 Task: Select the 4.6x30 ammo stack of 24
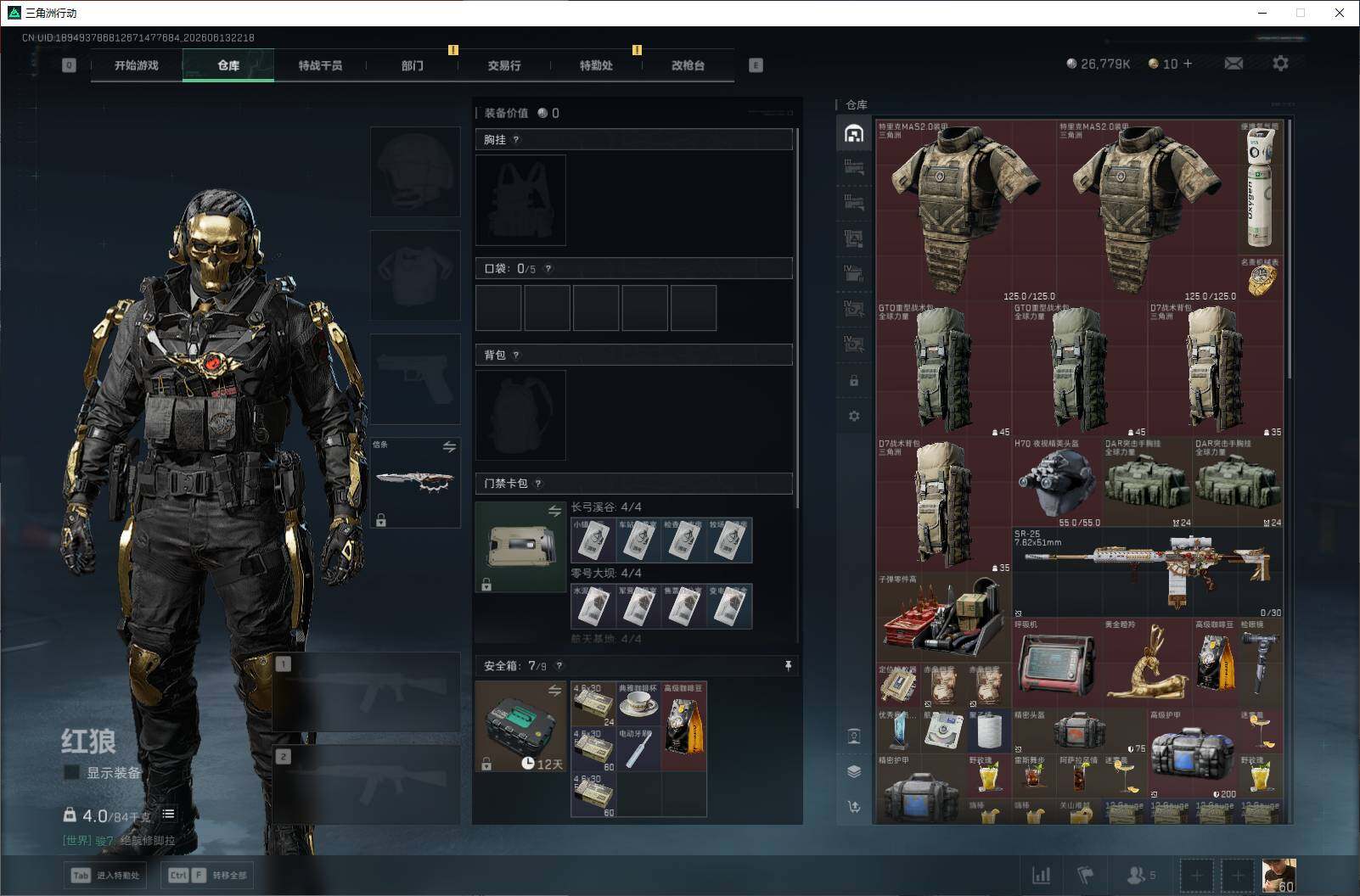pyautogui.click(x=593, y=703)
